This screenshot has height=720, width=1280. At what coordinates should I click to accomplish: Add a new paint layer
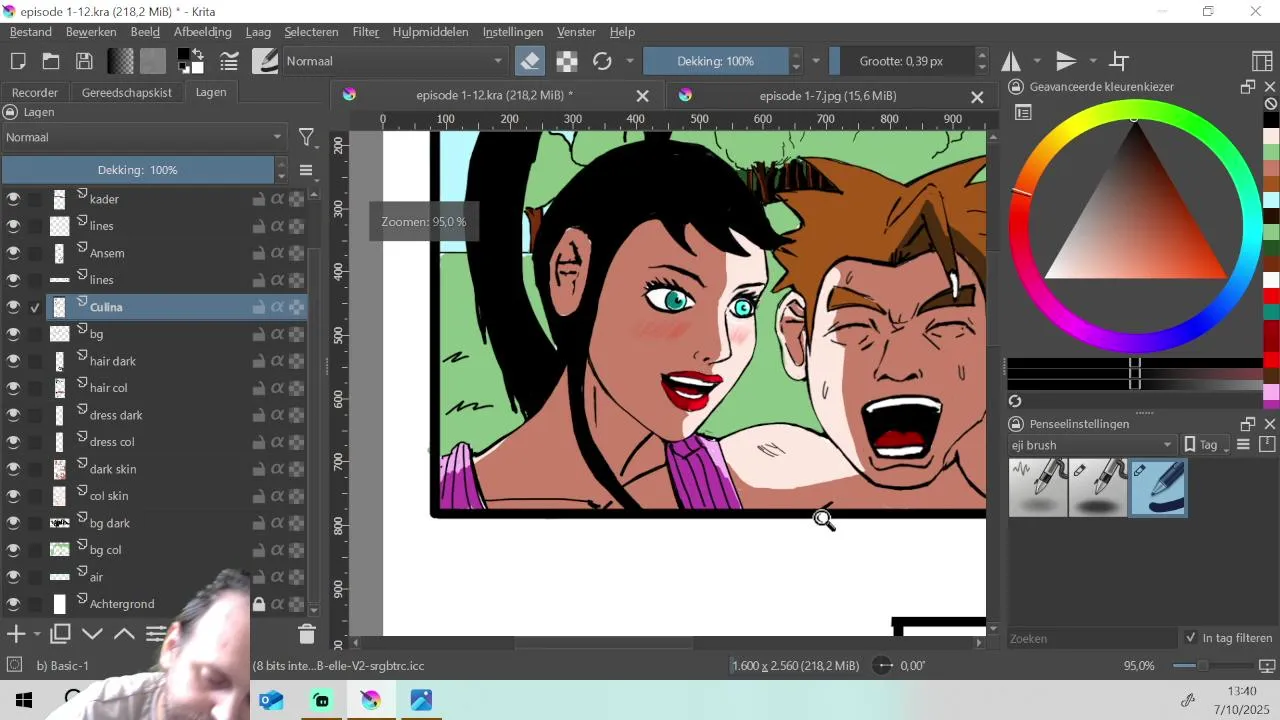16,634
